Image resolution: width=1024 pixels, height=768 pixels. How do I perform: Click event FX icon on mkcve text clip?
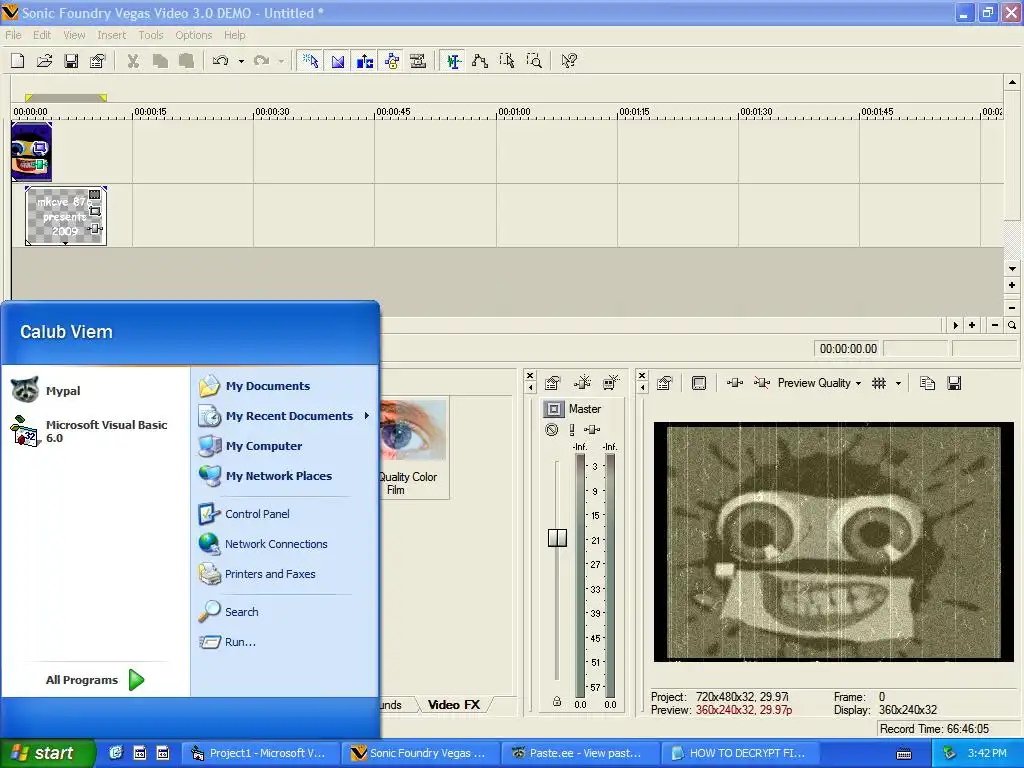pyautogui.click(x=95, y=229)
